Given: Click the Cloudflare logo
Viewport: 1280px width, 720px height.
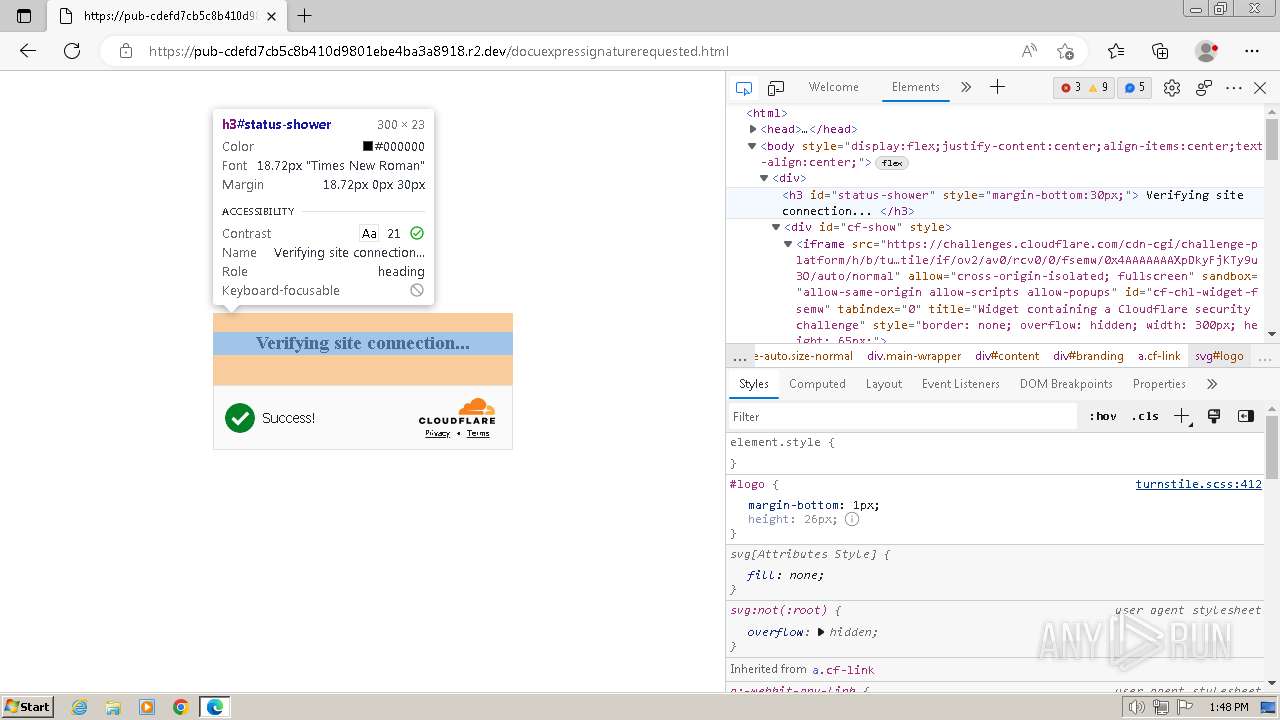Looking at the screenshot, I should click(x=457, y=412).
